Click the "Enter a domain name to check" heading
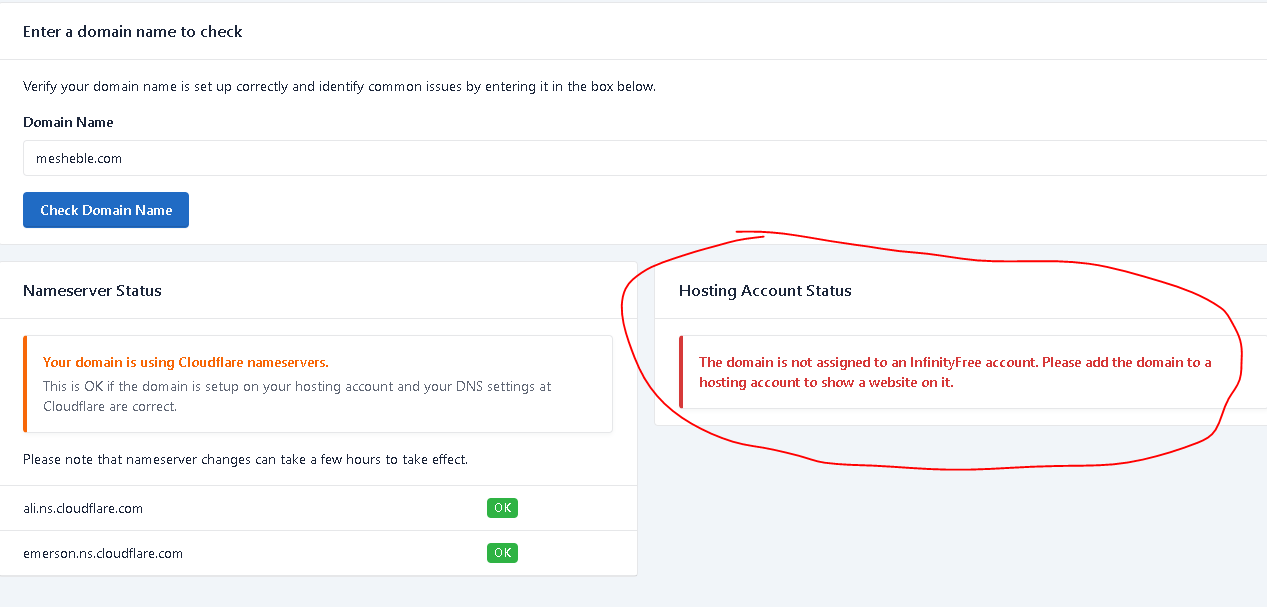1267x607 pixels. click(x=133, y=31)
